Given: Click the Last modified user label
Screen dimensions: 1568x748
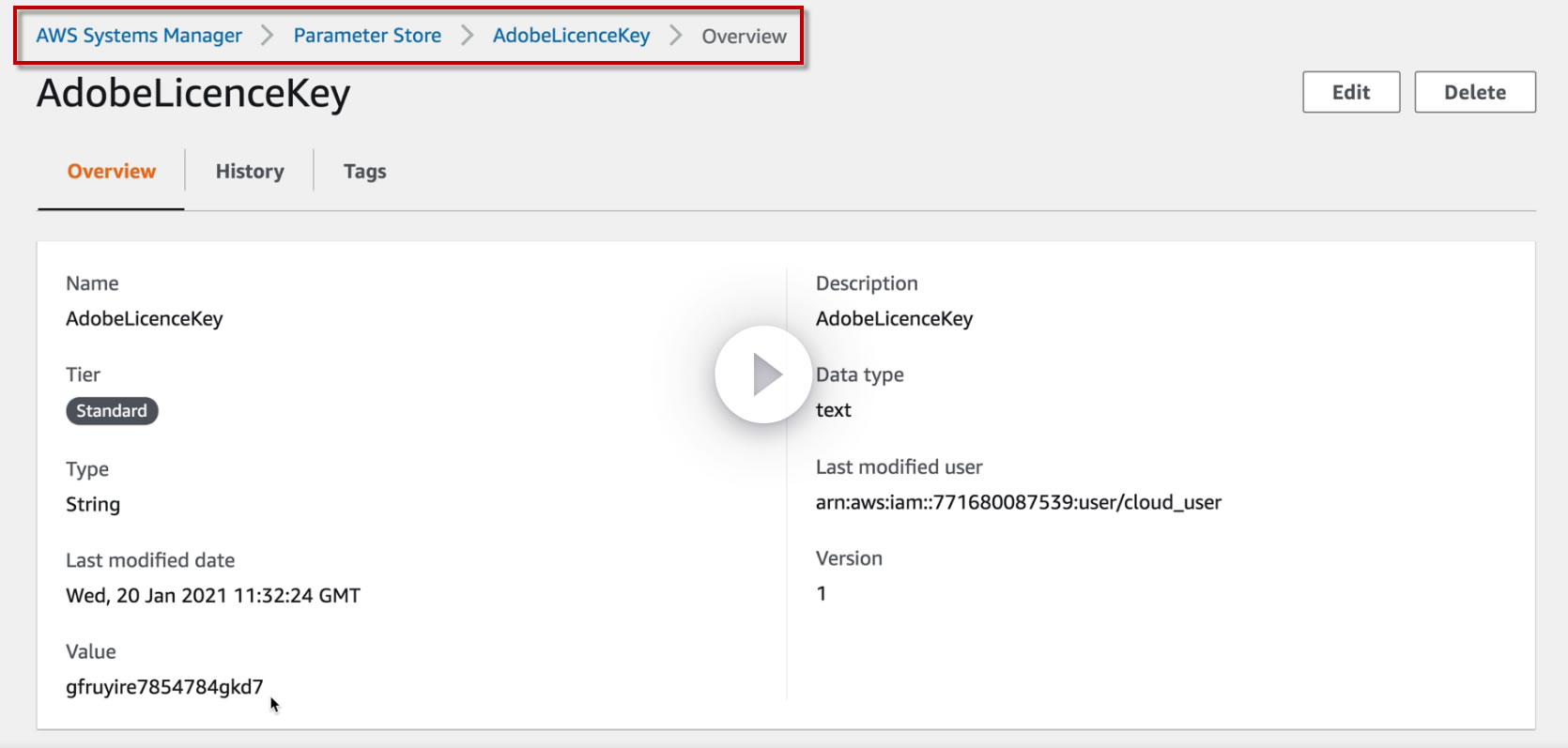Looking at the screenshot, I should click(x=899, y=467).
